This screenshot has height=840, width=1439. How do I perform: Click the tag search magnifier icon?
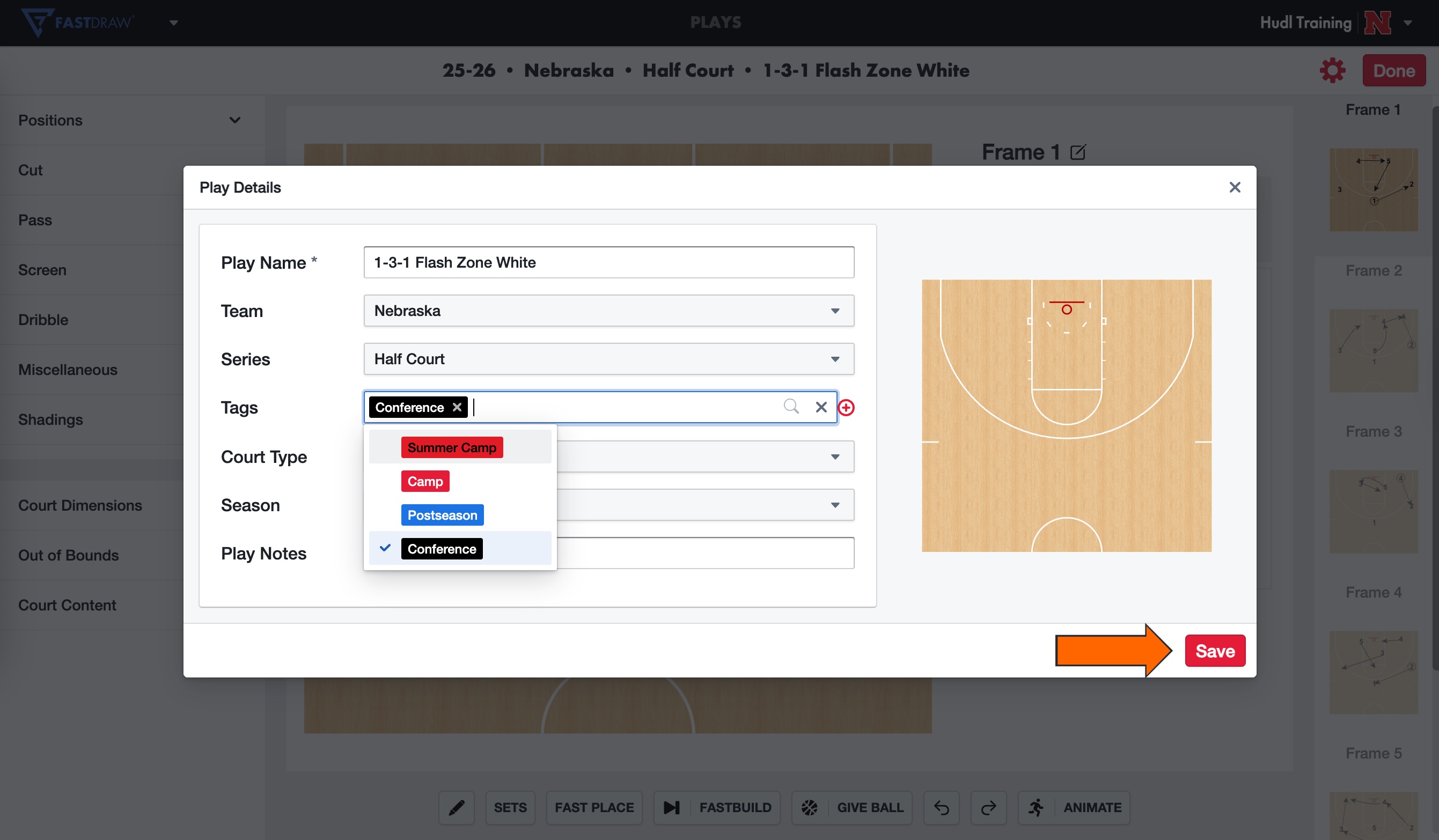(791, 407)
